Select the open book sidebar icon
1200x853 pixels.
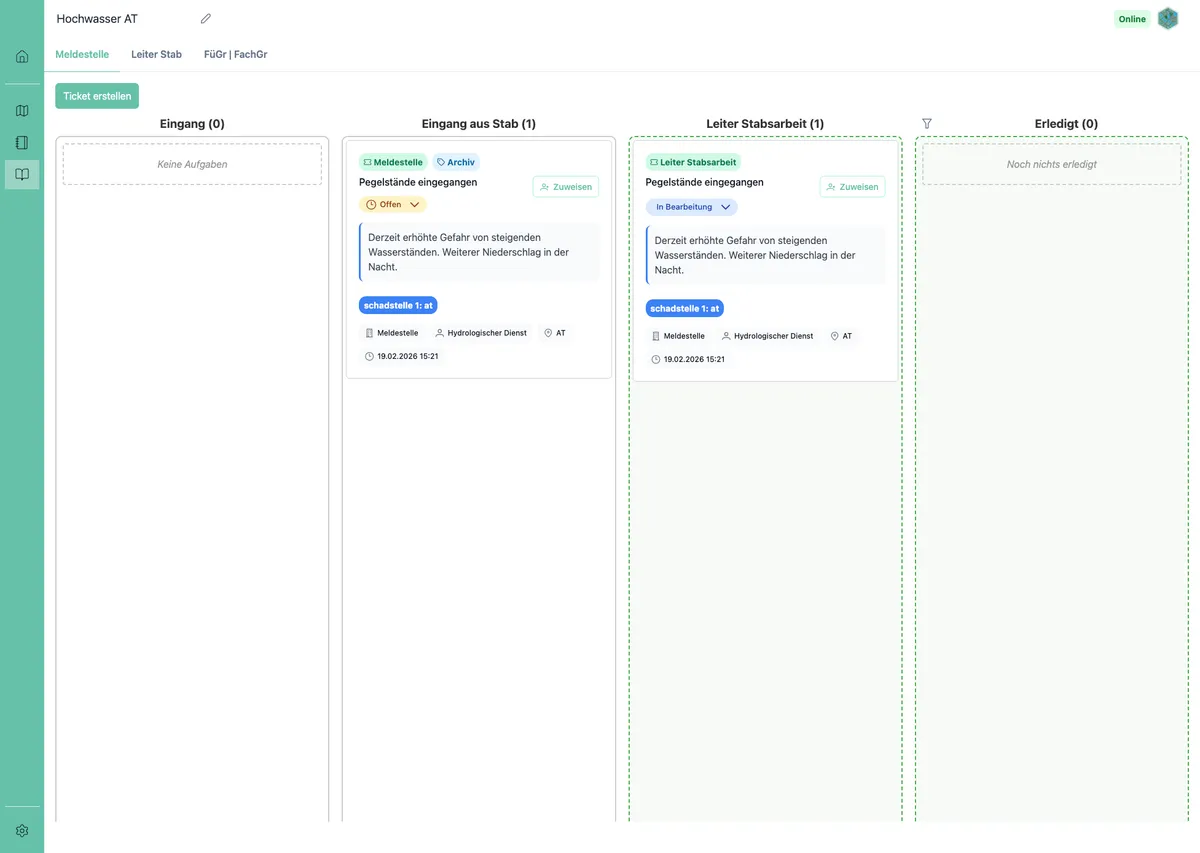pyautogui.click(x=22, y=175)
